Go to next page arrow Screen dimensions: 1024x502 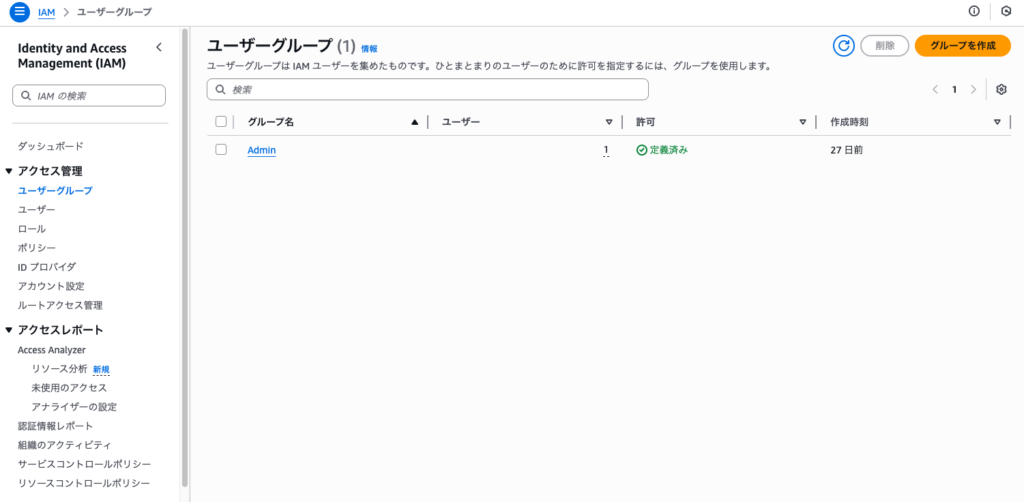point(973,89)
